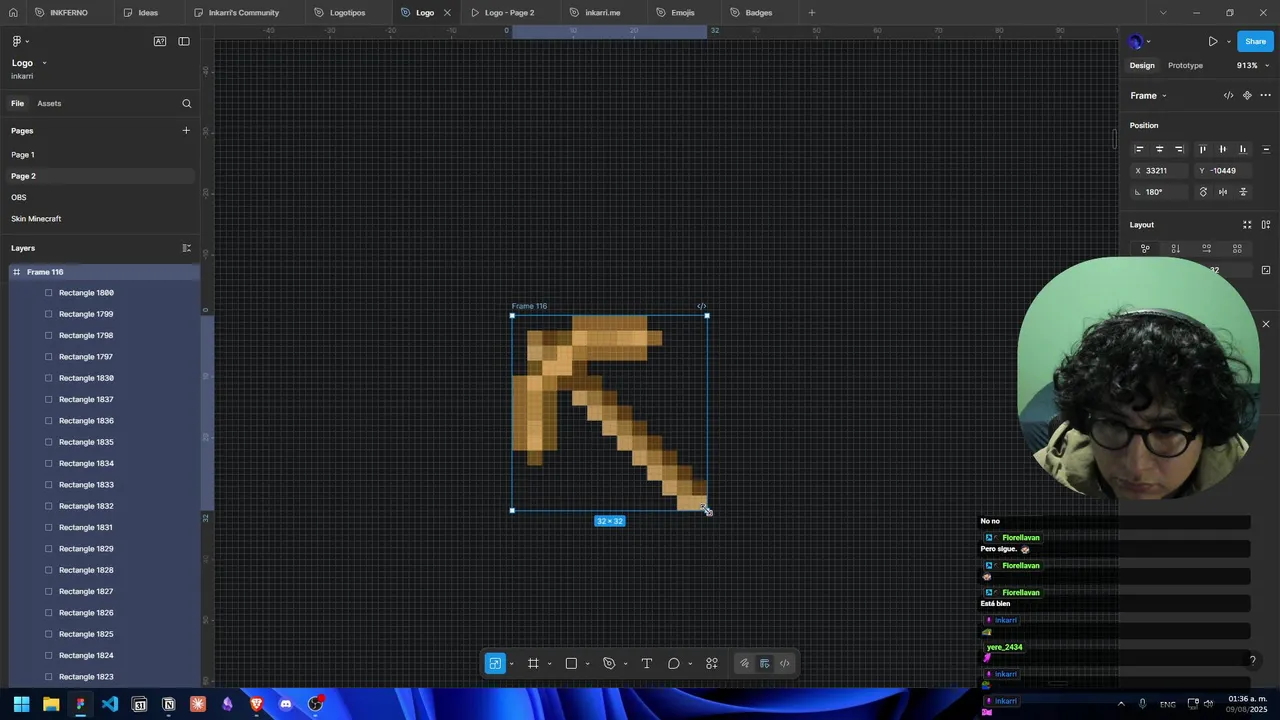Open the Actions tool in bottom toolbar
Screen dimensions: 1280x720
712,663
